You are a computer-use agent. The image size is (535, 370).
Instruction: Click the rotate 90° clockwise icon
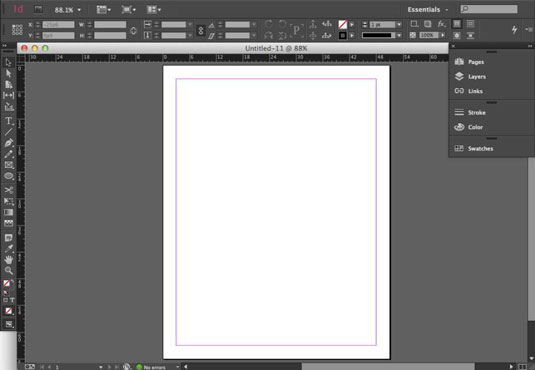(x=269, y=24)
